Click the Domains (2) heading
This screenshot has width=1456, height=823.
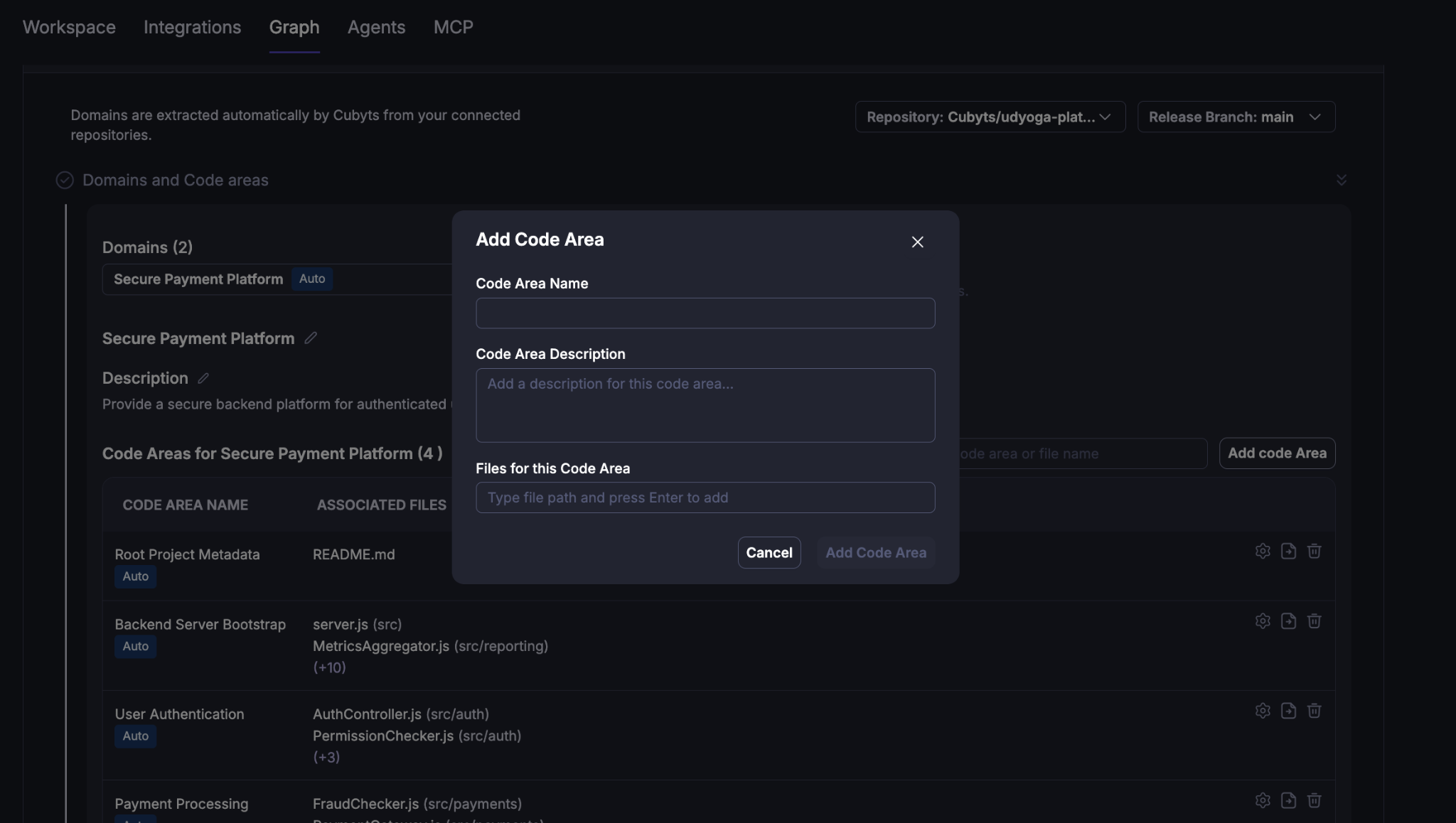pyautogui.click(x=147, y=247)
